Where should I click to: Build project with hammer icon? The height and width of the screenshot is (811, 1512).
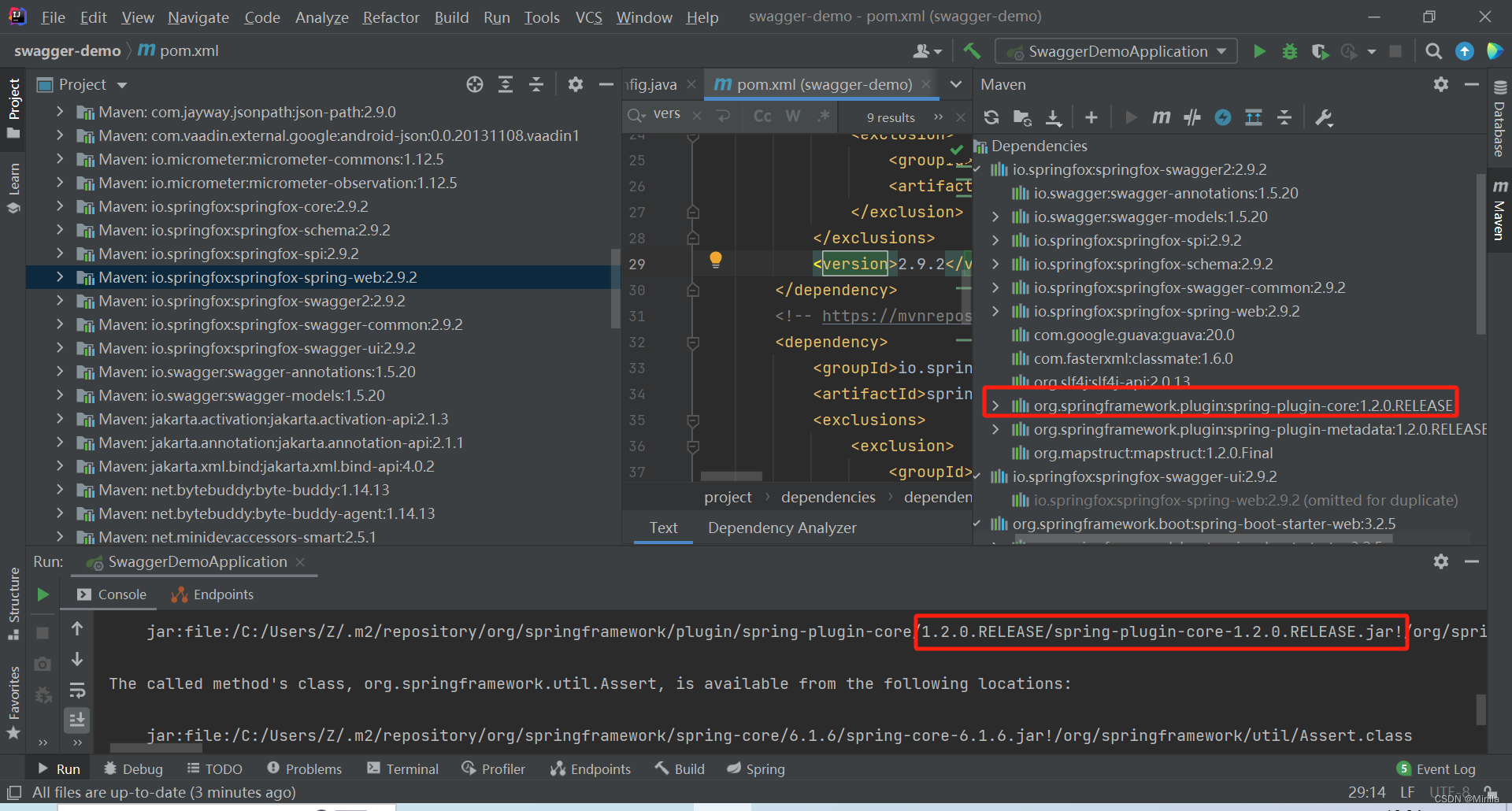point(972,51)
